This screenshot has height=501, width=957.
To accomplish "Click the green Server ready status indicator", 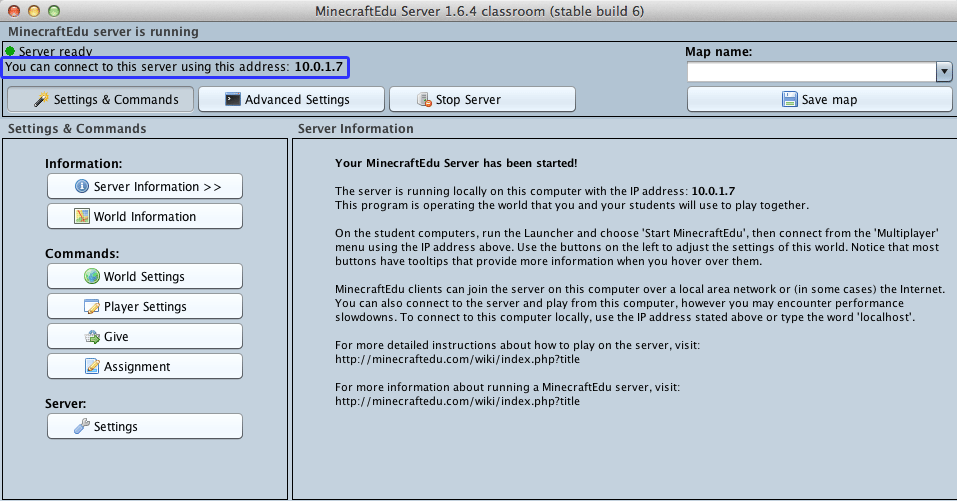I will [x=10, y=51].
